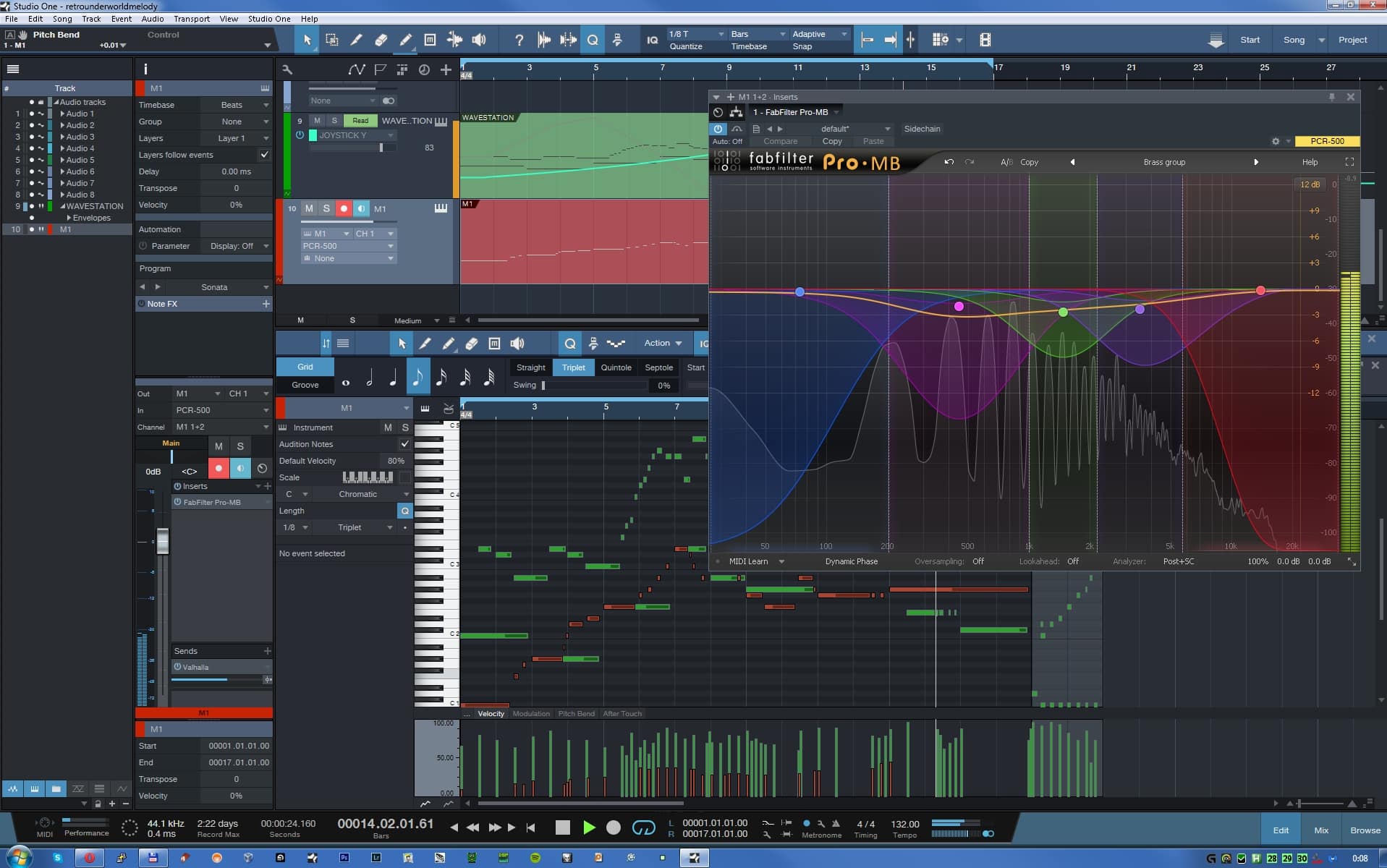Select the Triplet quantize tab
This screenshot has height=868, width=1387.
(573, 367)
